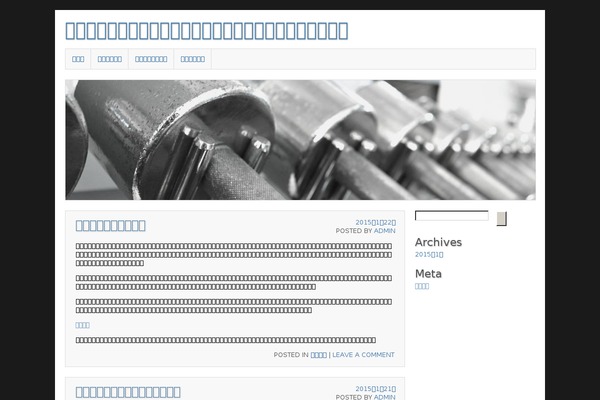Select the second navigation menu item
The width and height of the screenshot is (600, 400).
click(109, 59)
